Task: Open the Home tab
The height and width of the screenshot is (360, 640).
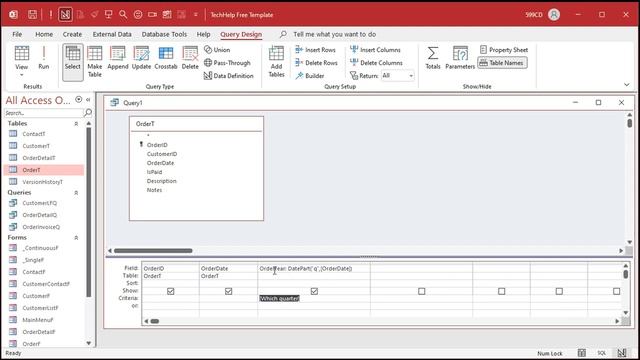Action: click(44, 34)
